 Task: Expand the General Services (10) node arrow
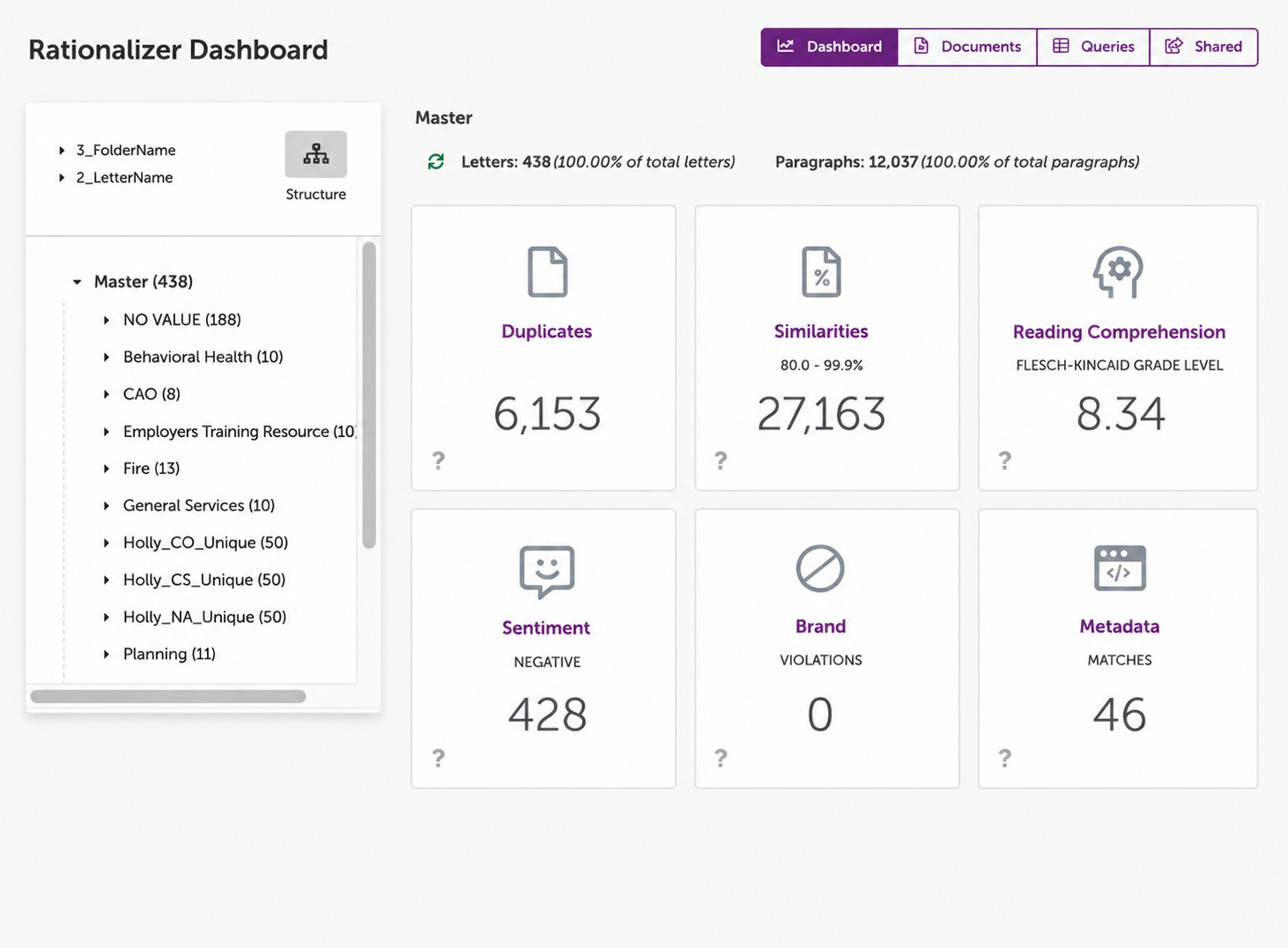pos(107,506)
